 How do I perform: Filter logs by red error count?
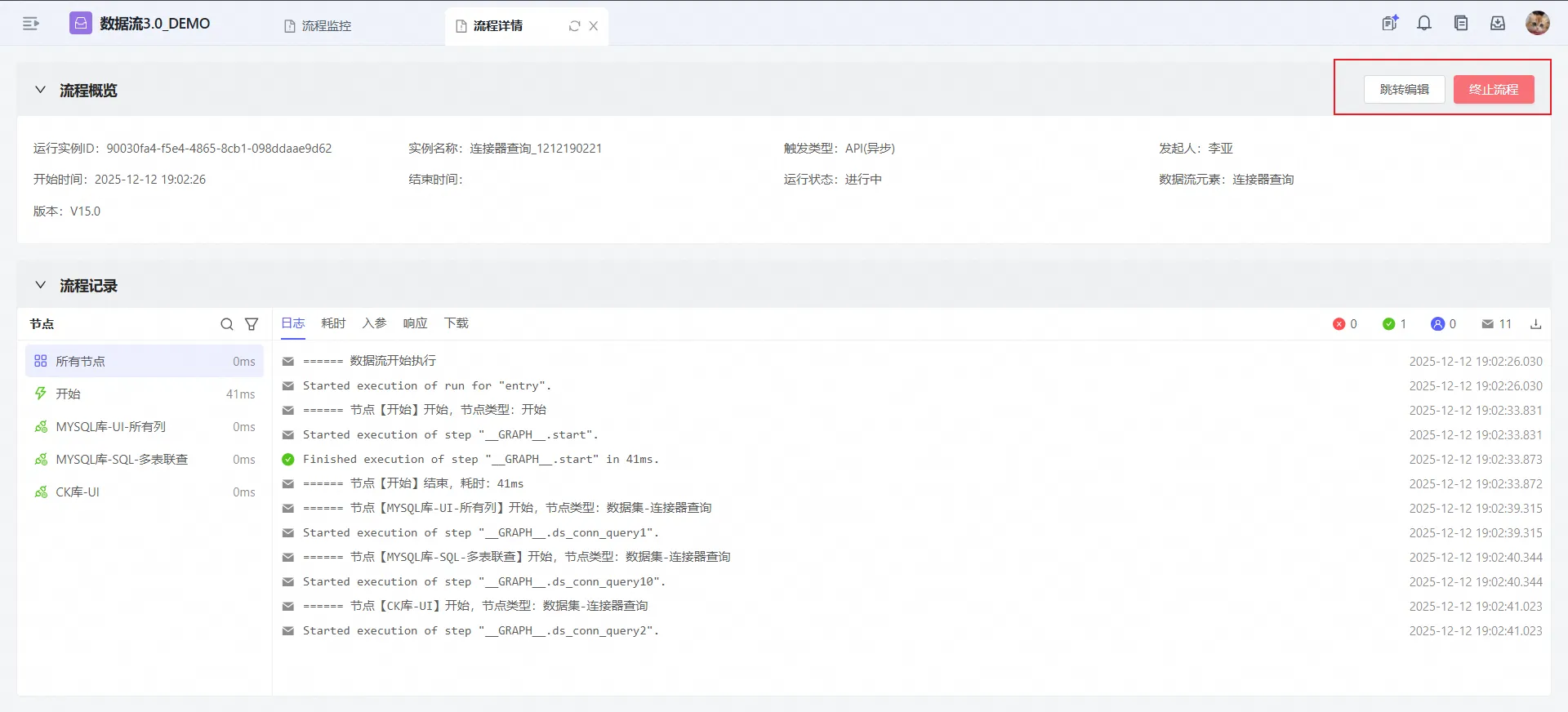[1344, 324]
